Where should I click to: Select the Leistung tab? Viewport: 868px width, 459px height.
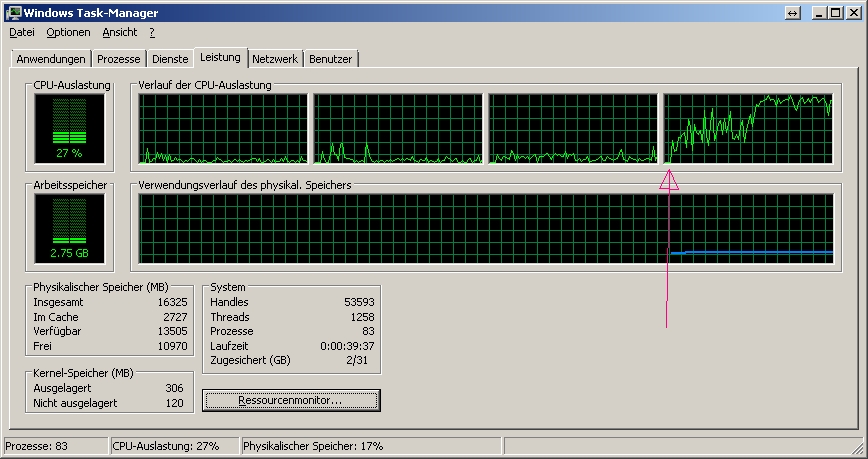pyautogui.click(x=220, y=57)
